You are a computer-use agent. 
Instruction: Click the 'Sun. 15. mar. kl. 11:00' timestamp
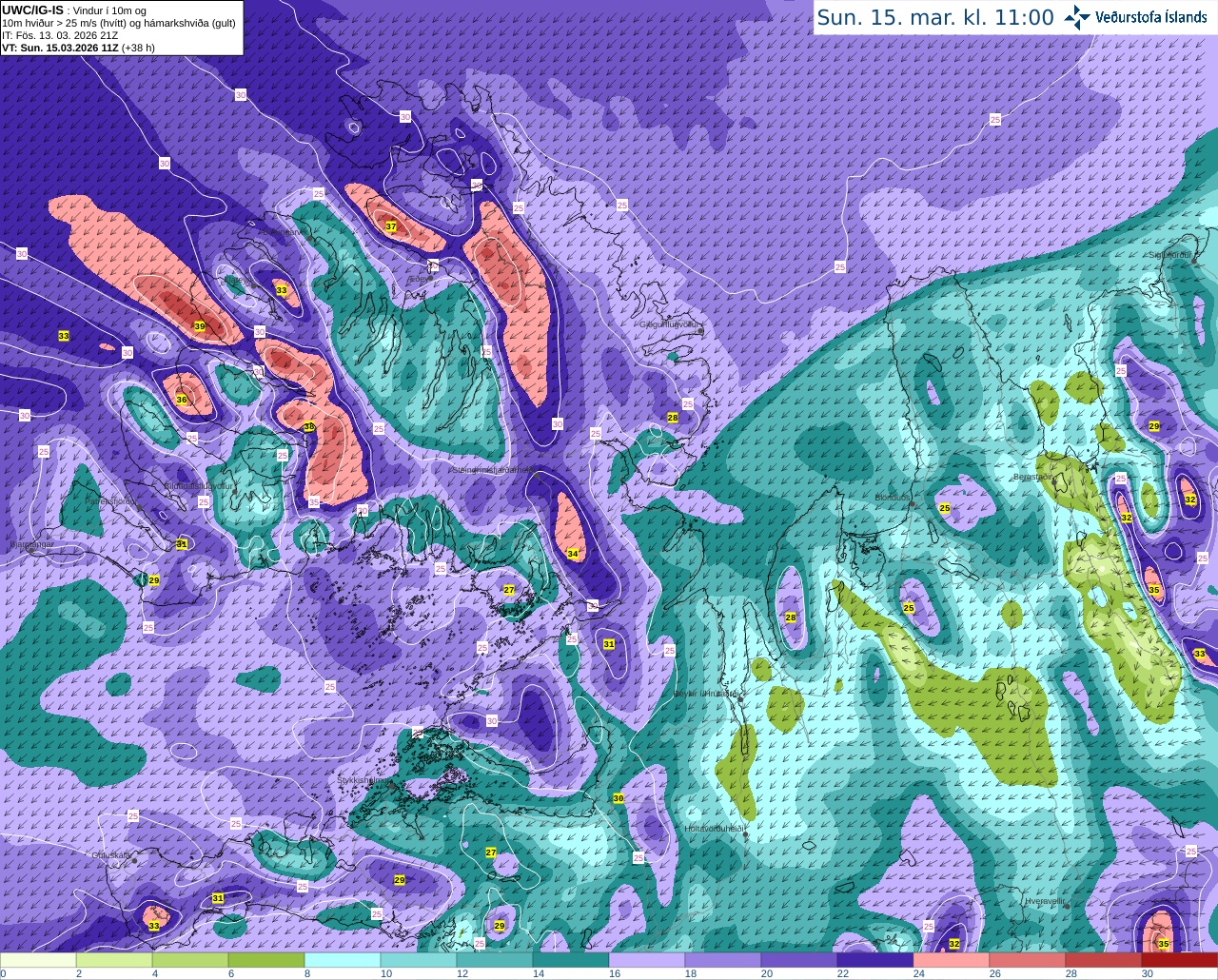(935, 17)
